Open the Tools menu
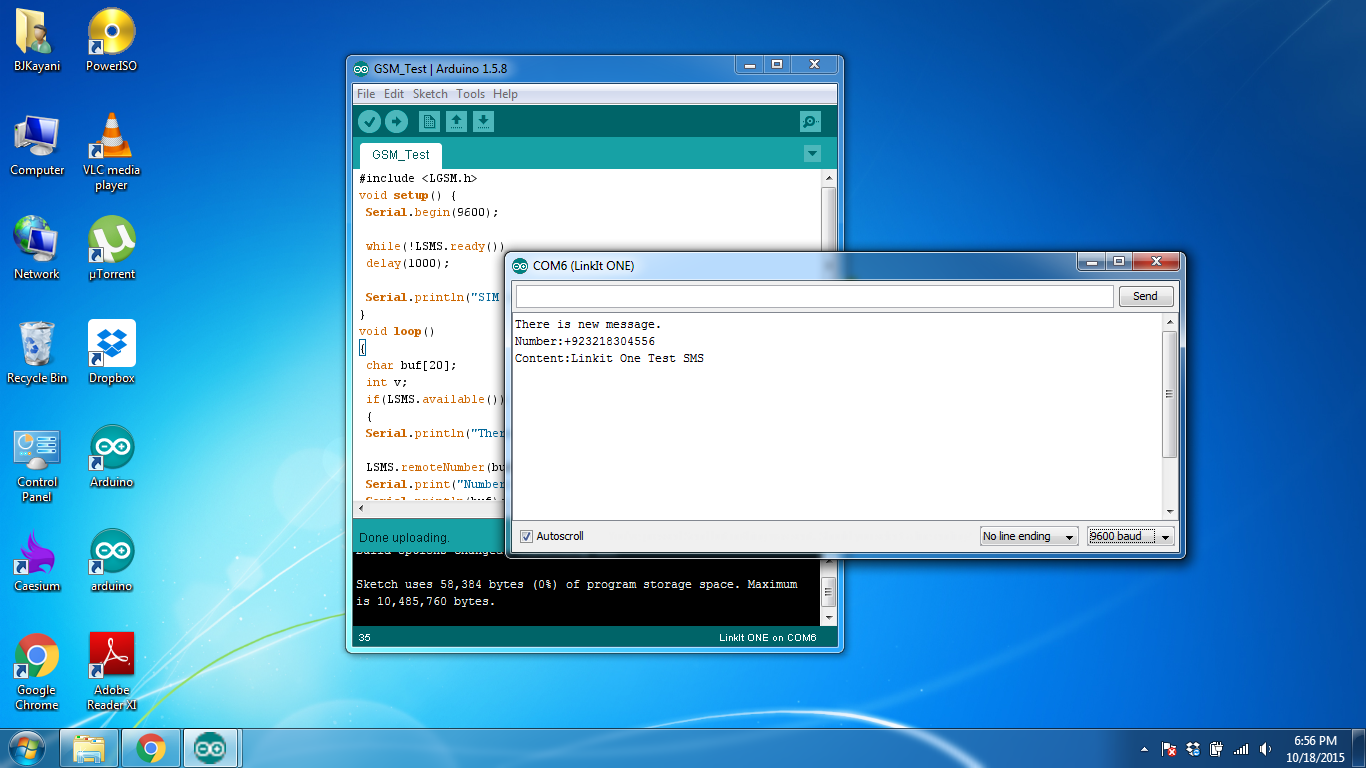This screenshot has width=1366, height=768. point(470,94)
